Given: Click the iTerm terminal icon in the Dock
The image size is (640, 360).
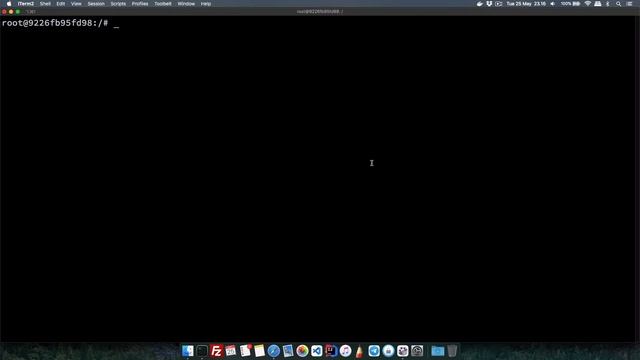Looking at the screenshot, I should point(202,351).
